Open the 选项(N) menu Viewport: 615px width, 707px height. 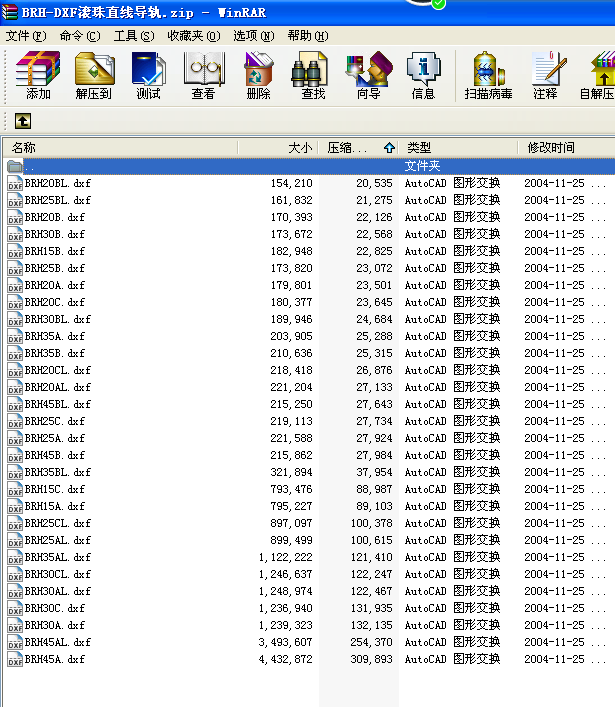click(x=254, y=36)
